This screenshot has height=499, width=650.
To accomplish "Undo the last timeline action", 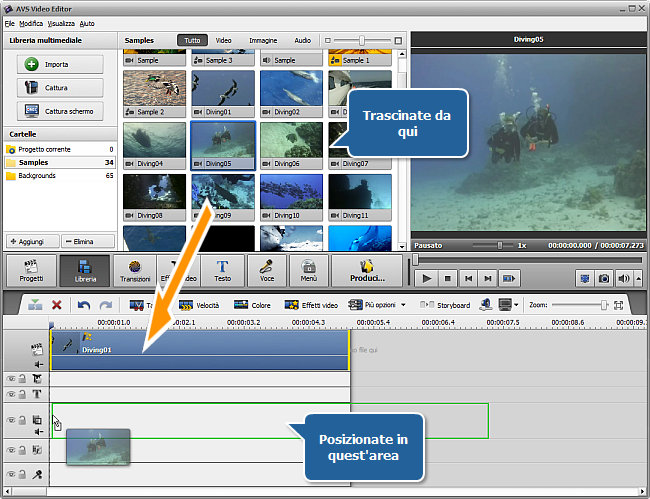I will tap(84, 305).
